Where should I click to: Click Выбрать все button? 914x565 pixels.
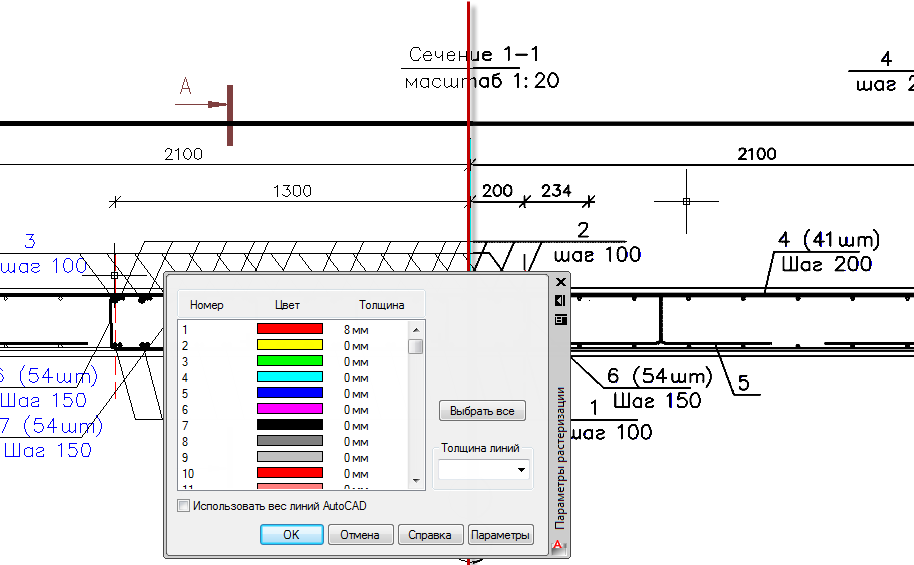(482, 410)
